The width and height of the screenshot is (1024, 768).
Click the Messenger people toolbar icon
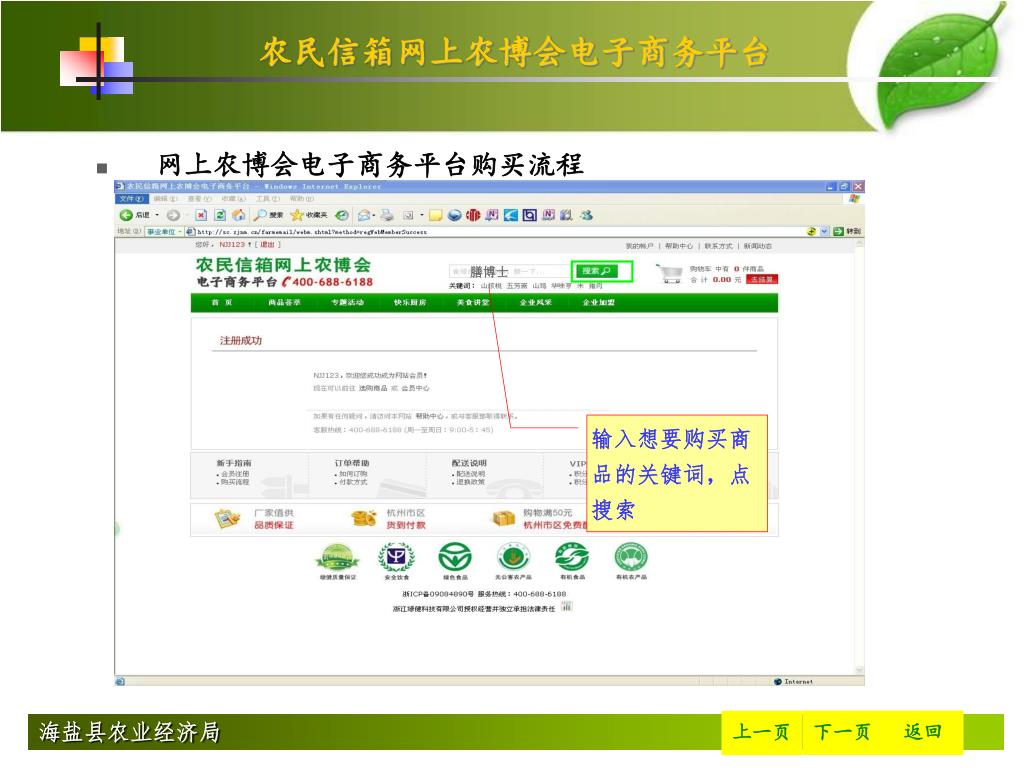pyautogui.click(x=586, y=215)
